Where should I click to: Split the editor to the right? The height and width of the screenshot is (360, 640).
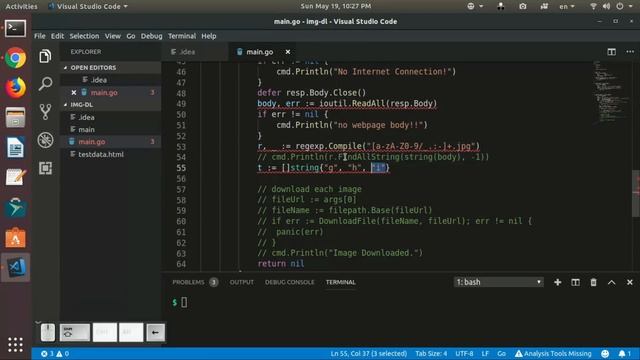[x=611, y=52]
